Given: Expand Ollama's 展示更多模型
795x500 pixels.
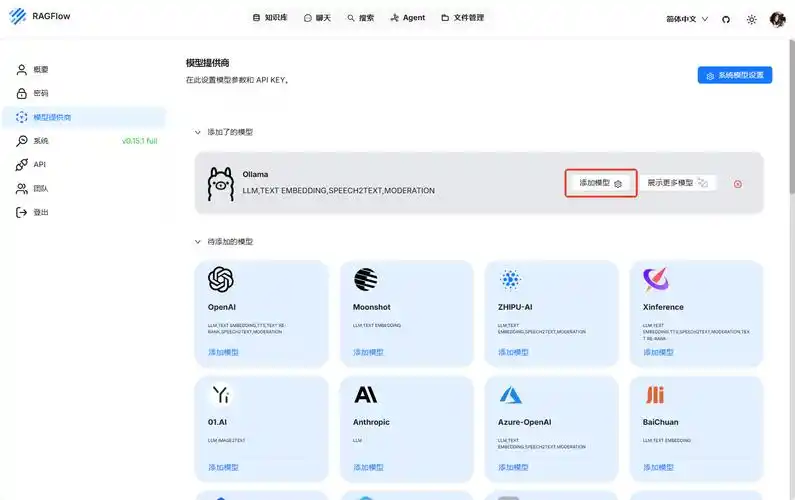Looking at the screenshot, I should coord(677,183).
